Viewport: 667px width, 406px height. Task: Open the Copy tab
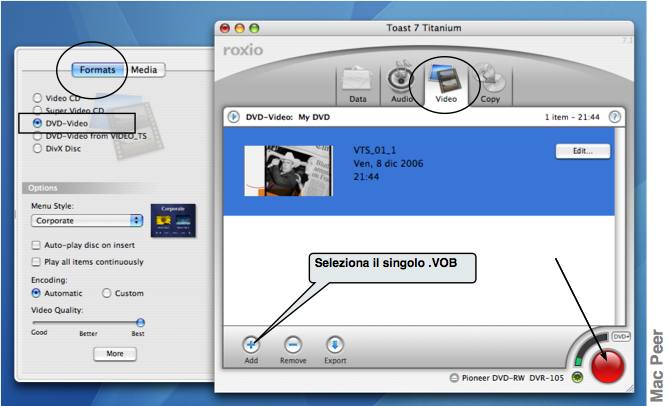pyautogui.click(x=490, y=85)
